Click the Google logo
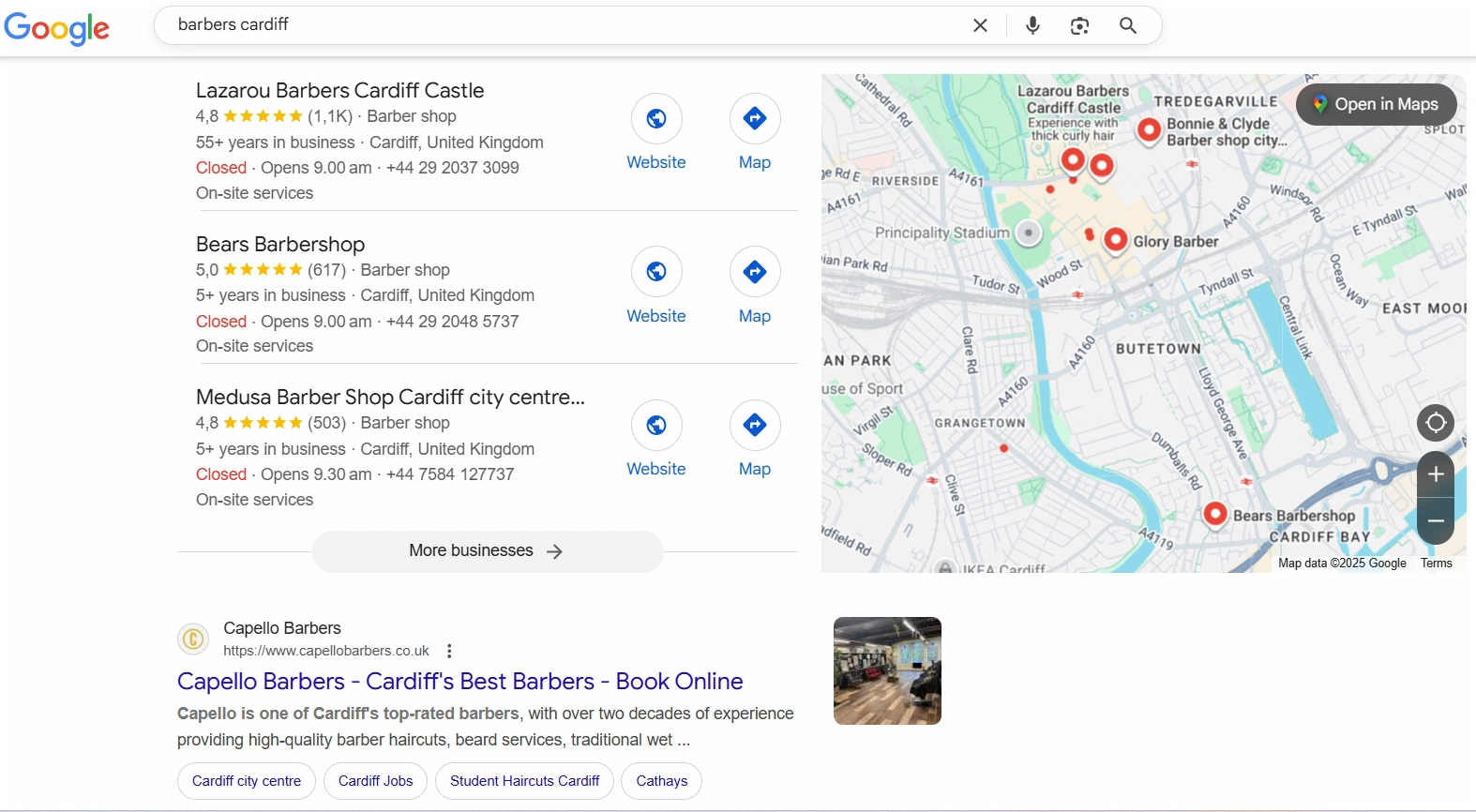1476x812 pixels. coord(57,27)
